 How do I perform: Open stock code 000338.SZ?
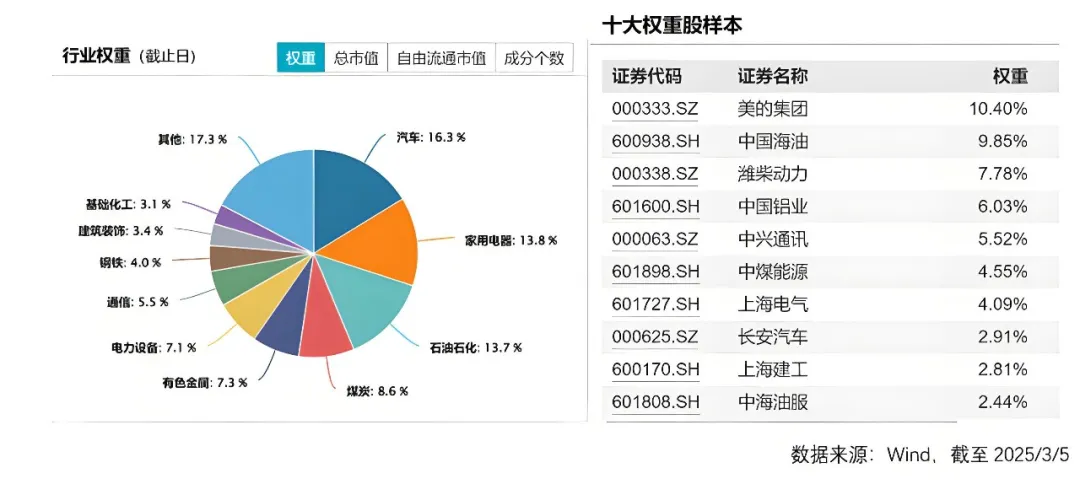tap(654, 174)
